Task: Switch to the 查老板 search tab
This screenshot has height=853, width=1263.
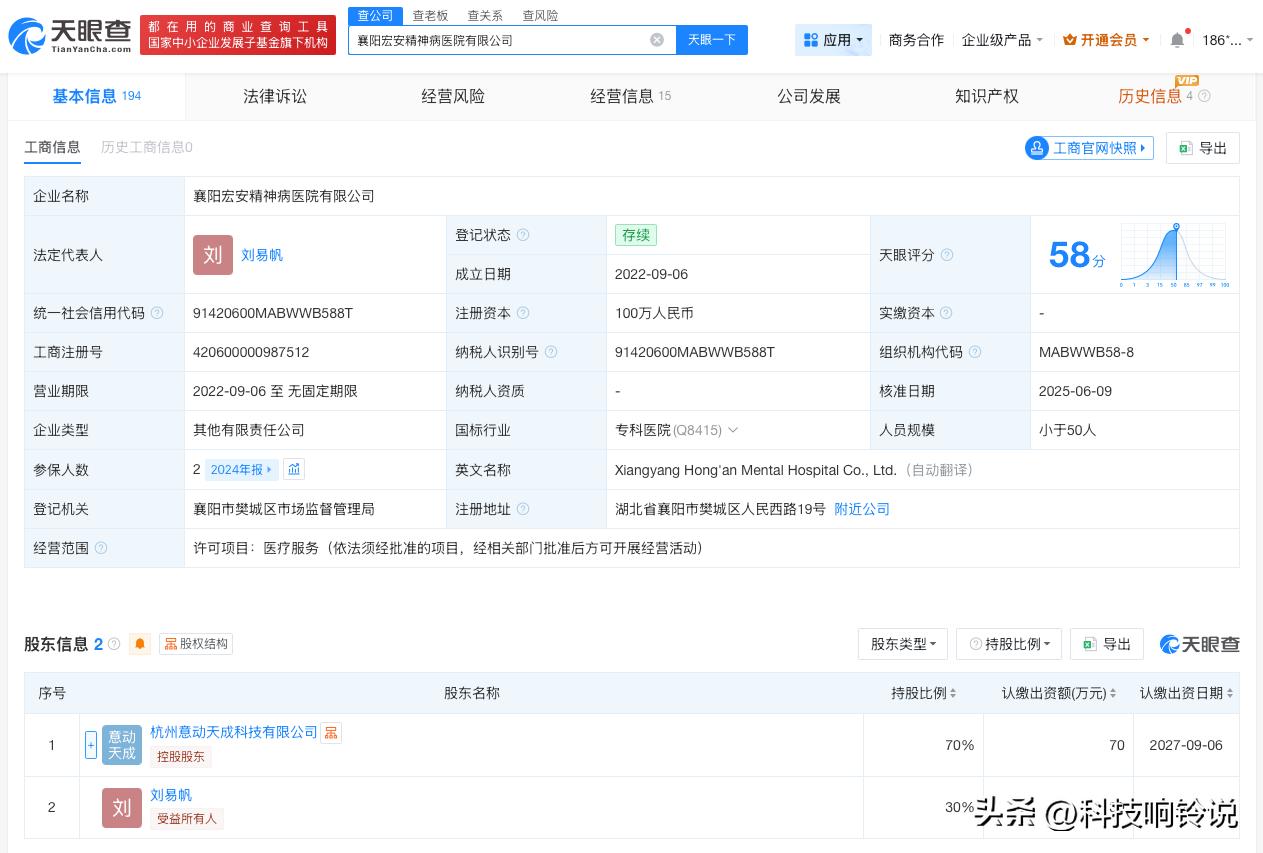Action: click(430, 15)
